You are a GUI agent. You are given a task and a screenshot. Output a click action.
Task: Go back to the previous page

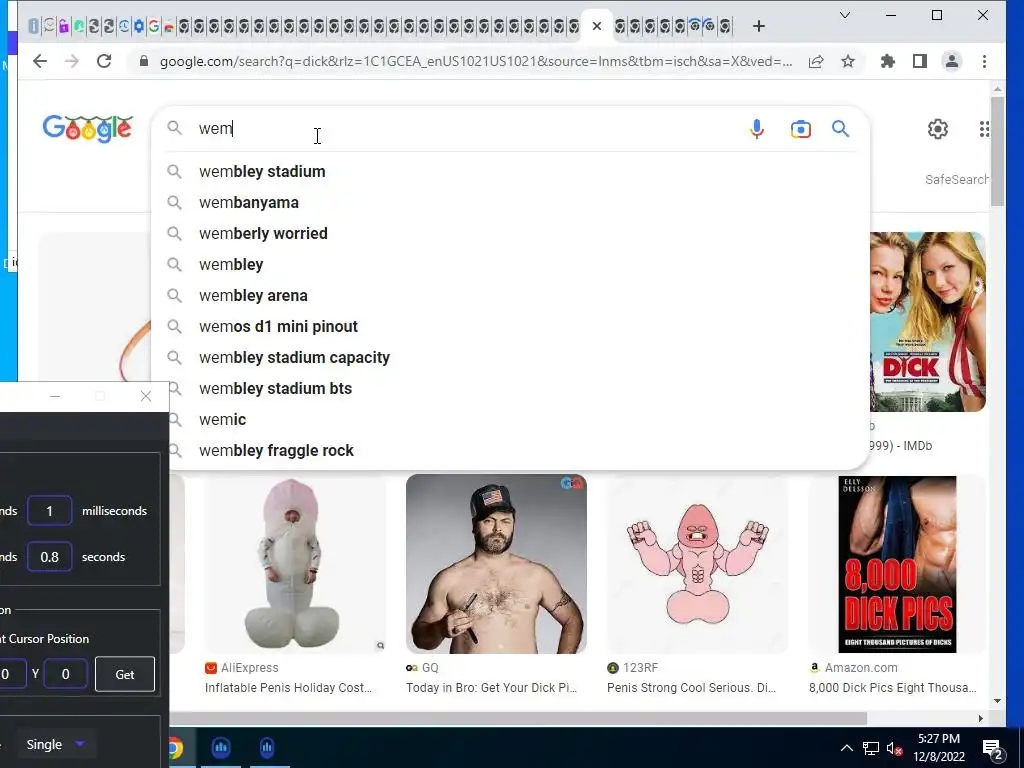point(40,61)
